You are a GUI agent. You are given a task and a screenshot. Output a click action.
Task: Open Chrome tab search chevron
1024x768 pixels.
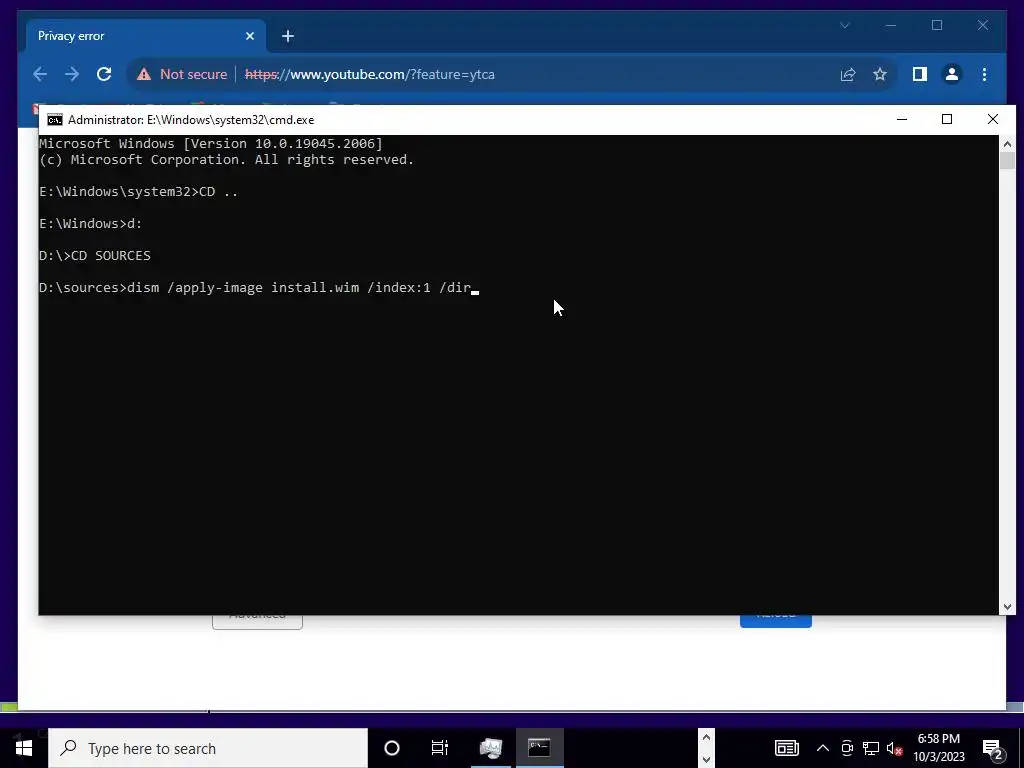[x=844, y=25]
